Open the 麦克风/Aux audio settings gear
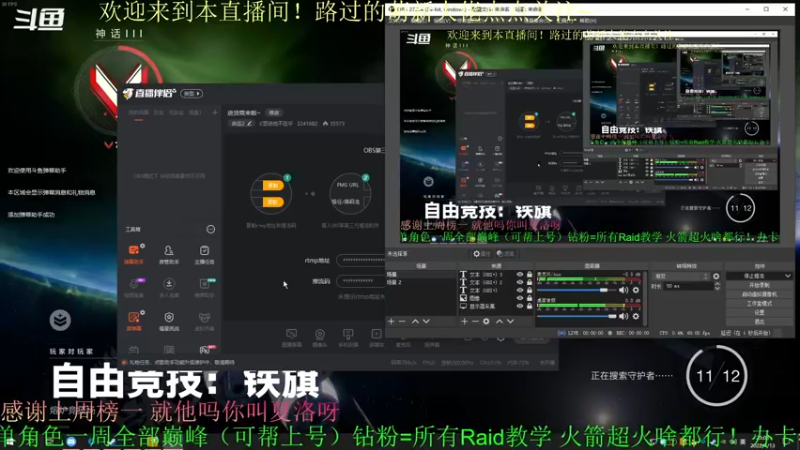 pyautogui.click(x=636, y=290)
